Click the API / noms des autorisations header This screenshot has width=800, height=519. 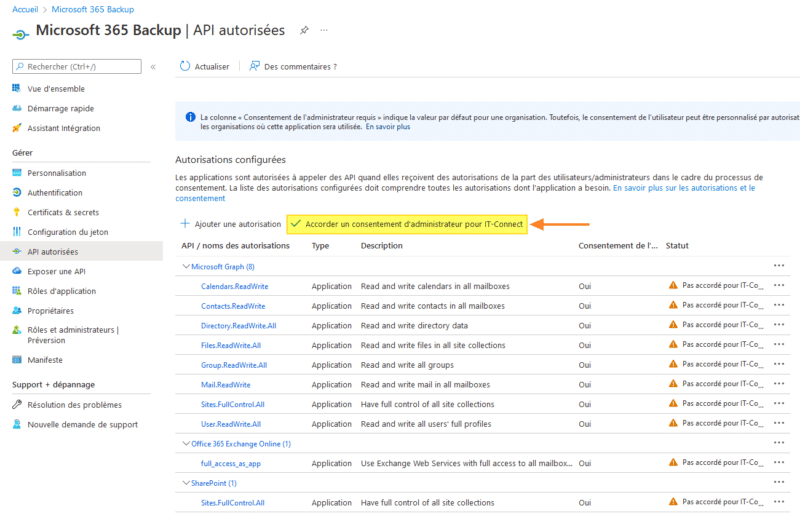[235, 245]
